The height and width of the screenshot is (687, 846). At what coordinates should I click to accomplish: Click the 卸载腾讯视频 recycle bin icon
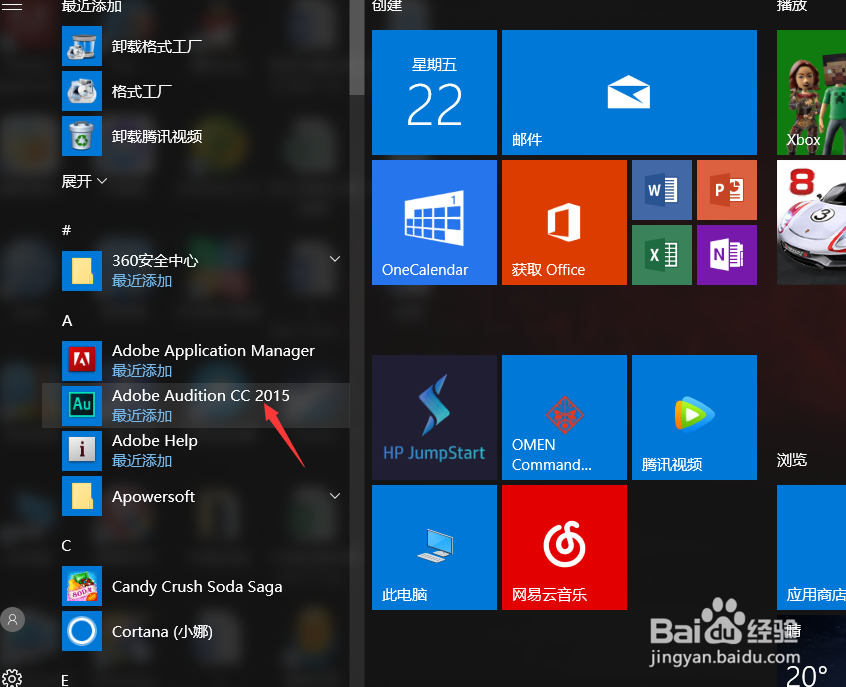(81, 136)
